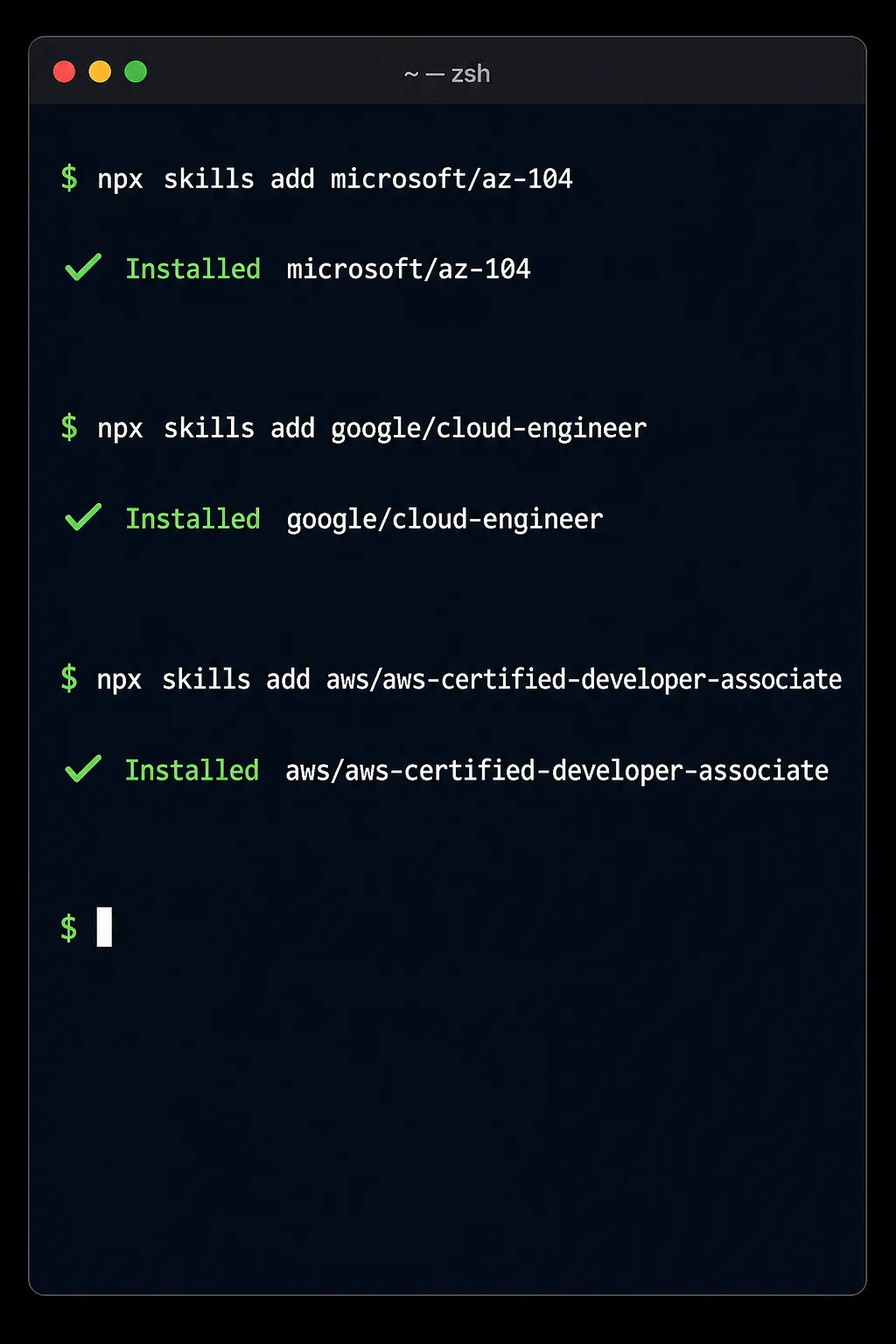Click the checkmark next to Installed aws/aws-certified-developer-associate
This screenshot has width=896, height=1344.
pyautogui.click(x=83, y=768)
